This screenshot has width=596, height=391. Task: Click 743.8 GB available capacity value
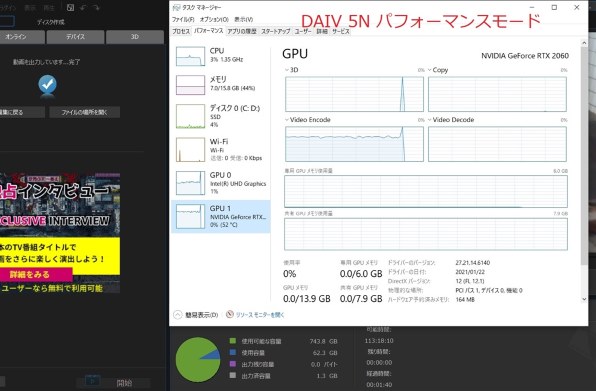click(x=323, y=341)
